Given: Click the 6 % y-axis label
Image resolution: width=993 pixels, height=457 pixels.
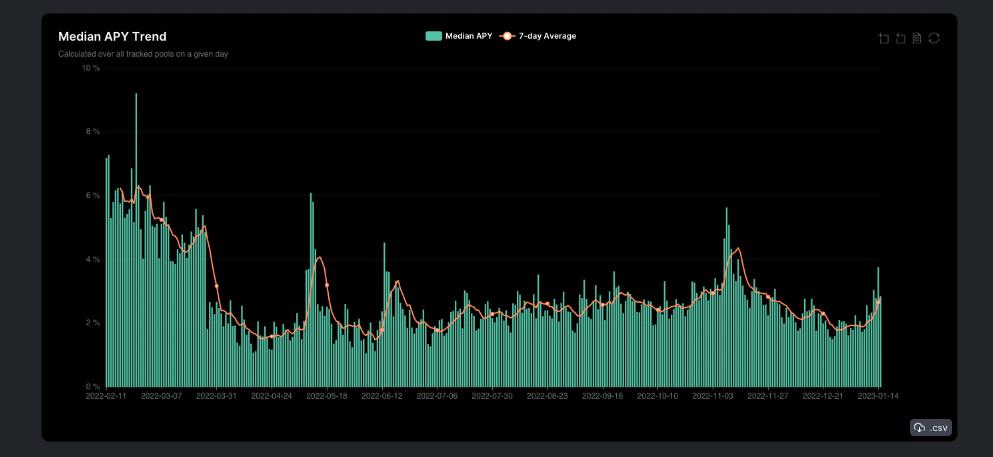Looking at the screenshot, I should click(x=92, y=196).
